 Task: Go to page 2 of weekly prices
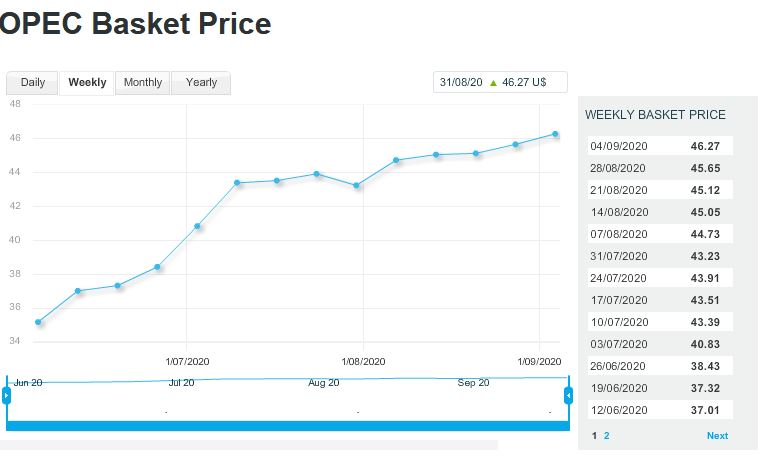[606, 436]
